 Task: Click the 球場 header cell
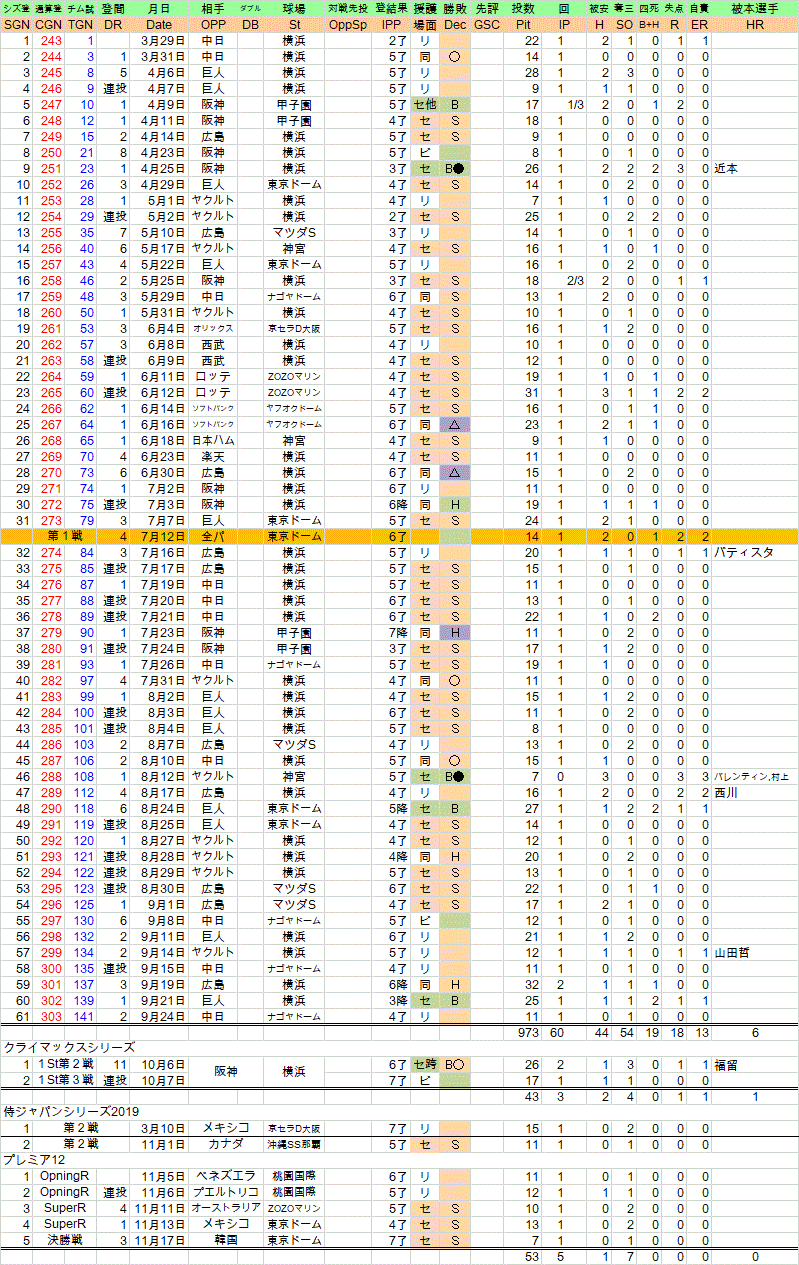(293, 9)
